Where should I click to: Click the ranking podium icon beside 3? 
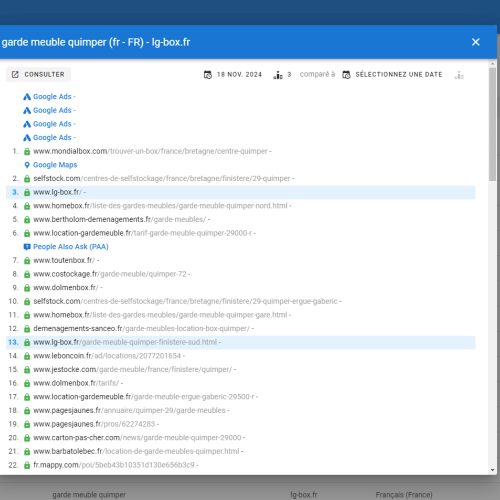point(278,75)
